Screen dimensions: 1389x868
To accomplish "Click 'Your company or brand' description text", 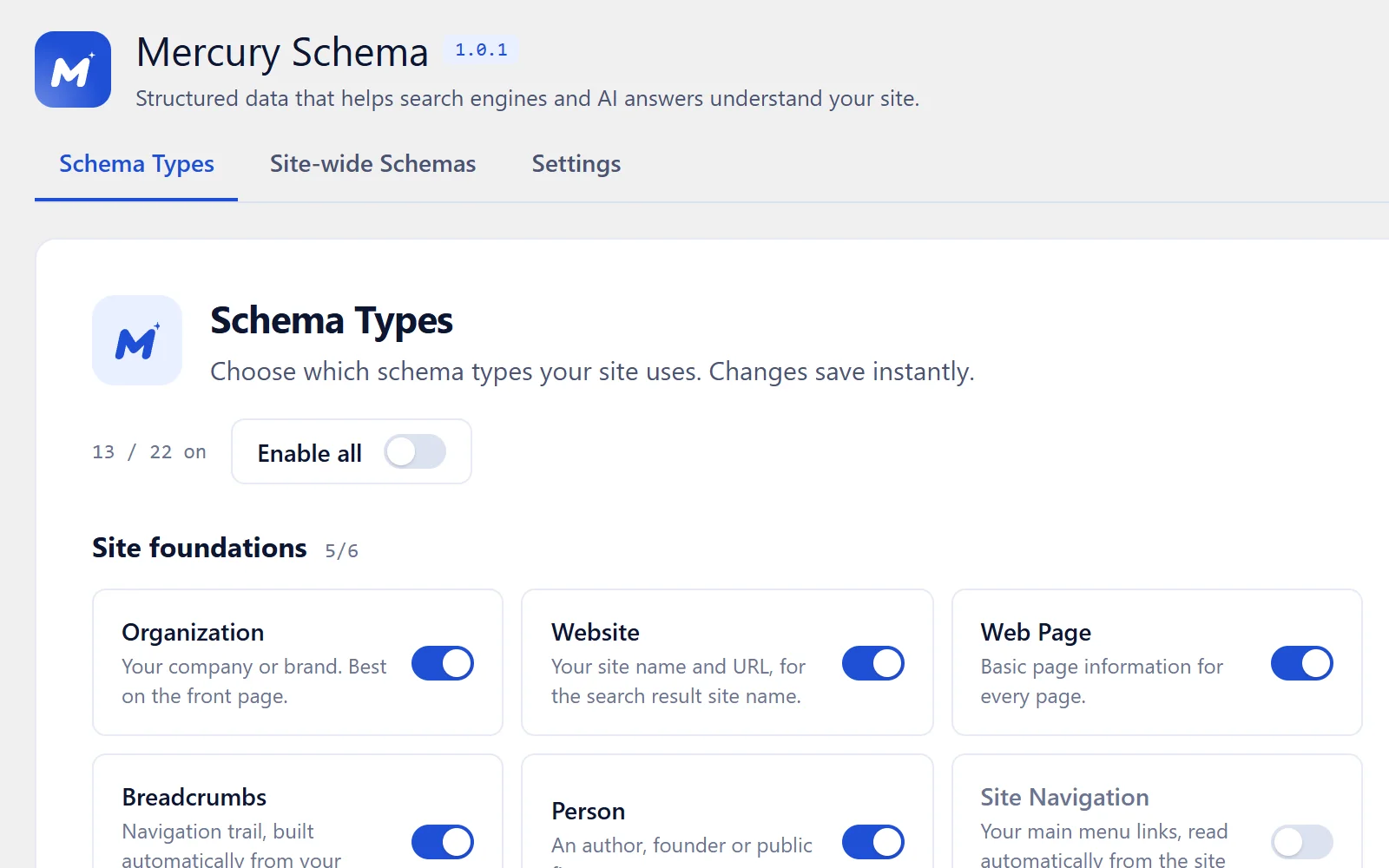I will point(254,681).
